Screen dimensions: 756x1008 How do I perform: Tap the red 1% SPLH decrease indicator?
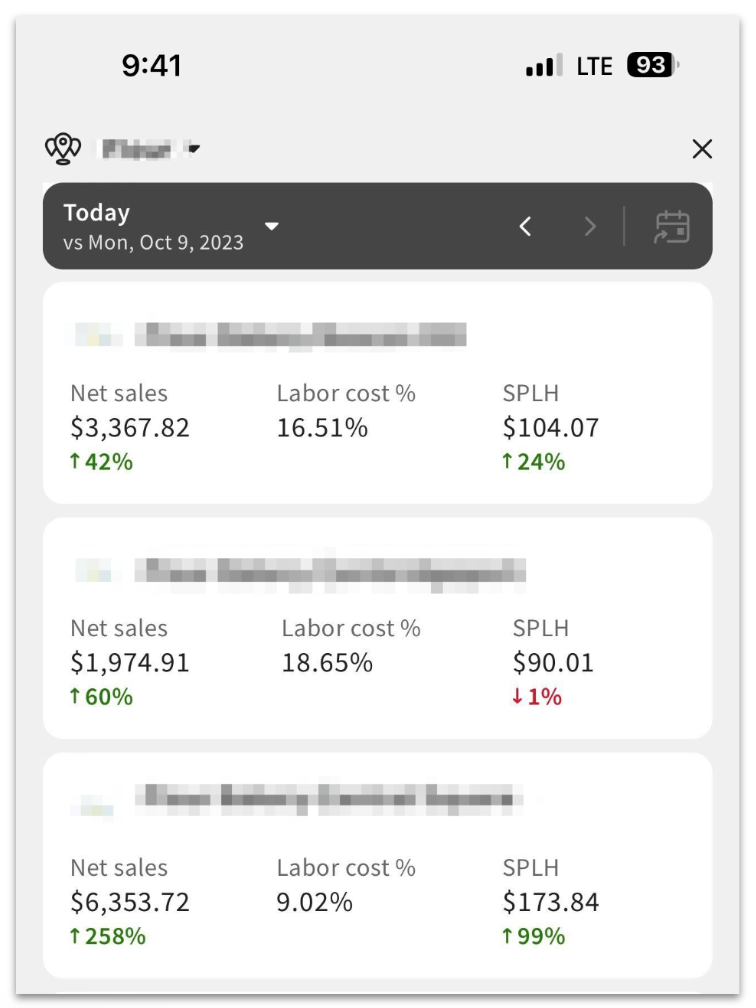click(x=537, y=697)
